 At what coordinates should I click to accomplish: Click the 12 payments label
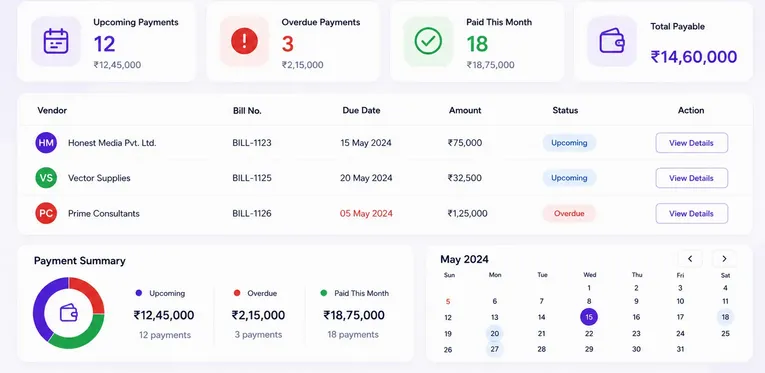click(x=165, y=335)
